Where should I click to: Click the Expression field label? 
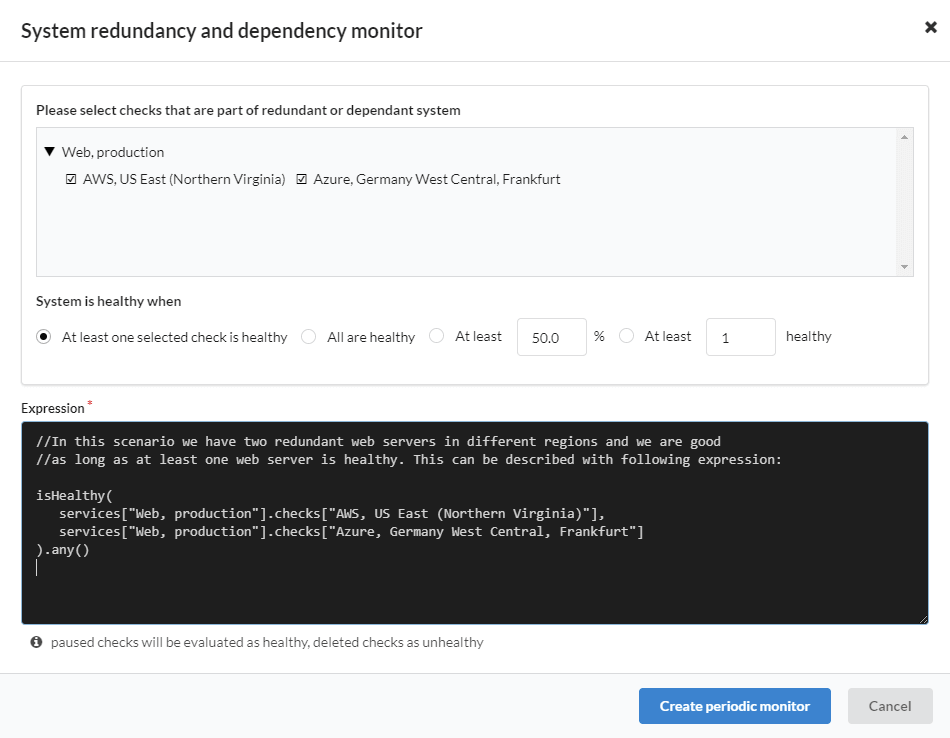pyautogui.click(x=53, y=408)
